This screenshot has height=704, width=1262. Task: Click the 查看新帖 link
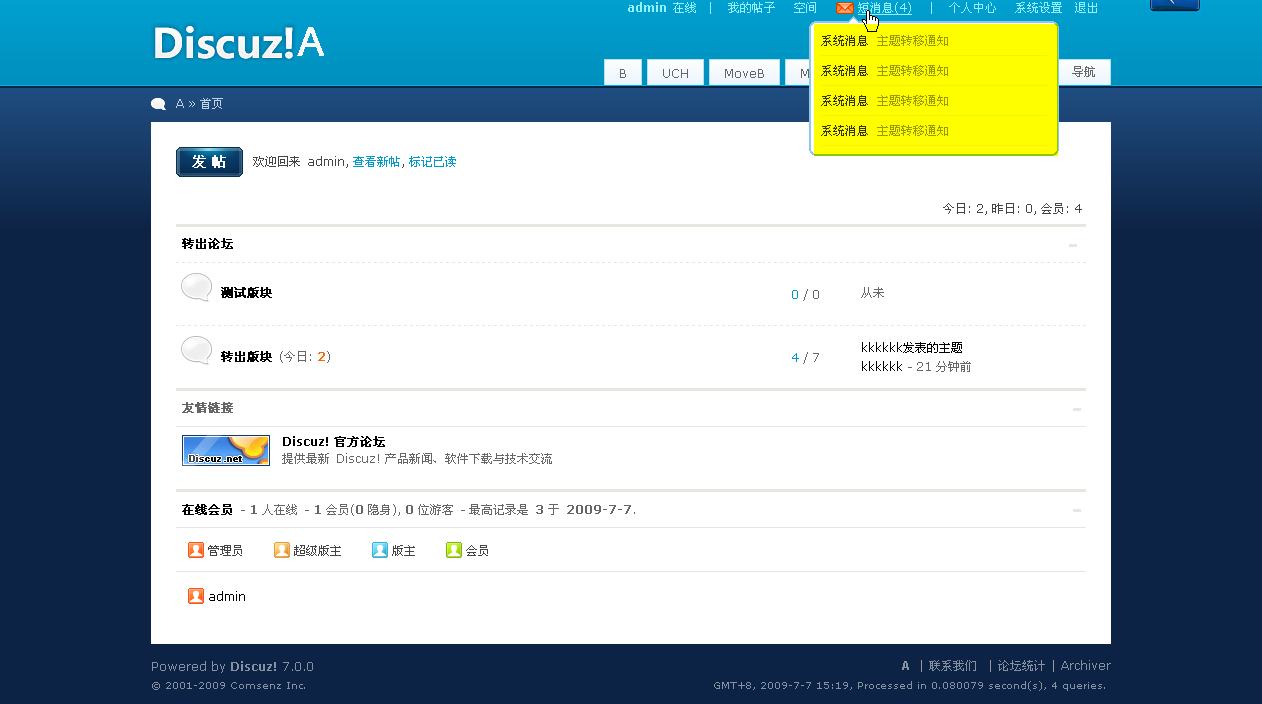(376, 162)
